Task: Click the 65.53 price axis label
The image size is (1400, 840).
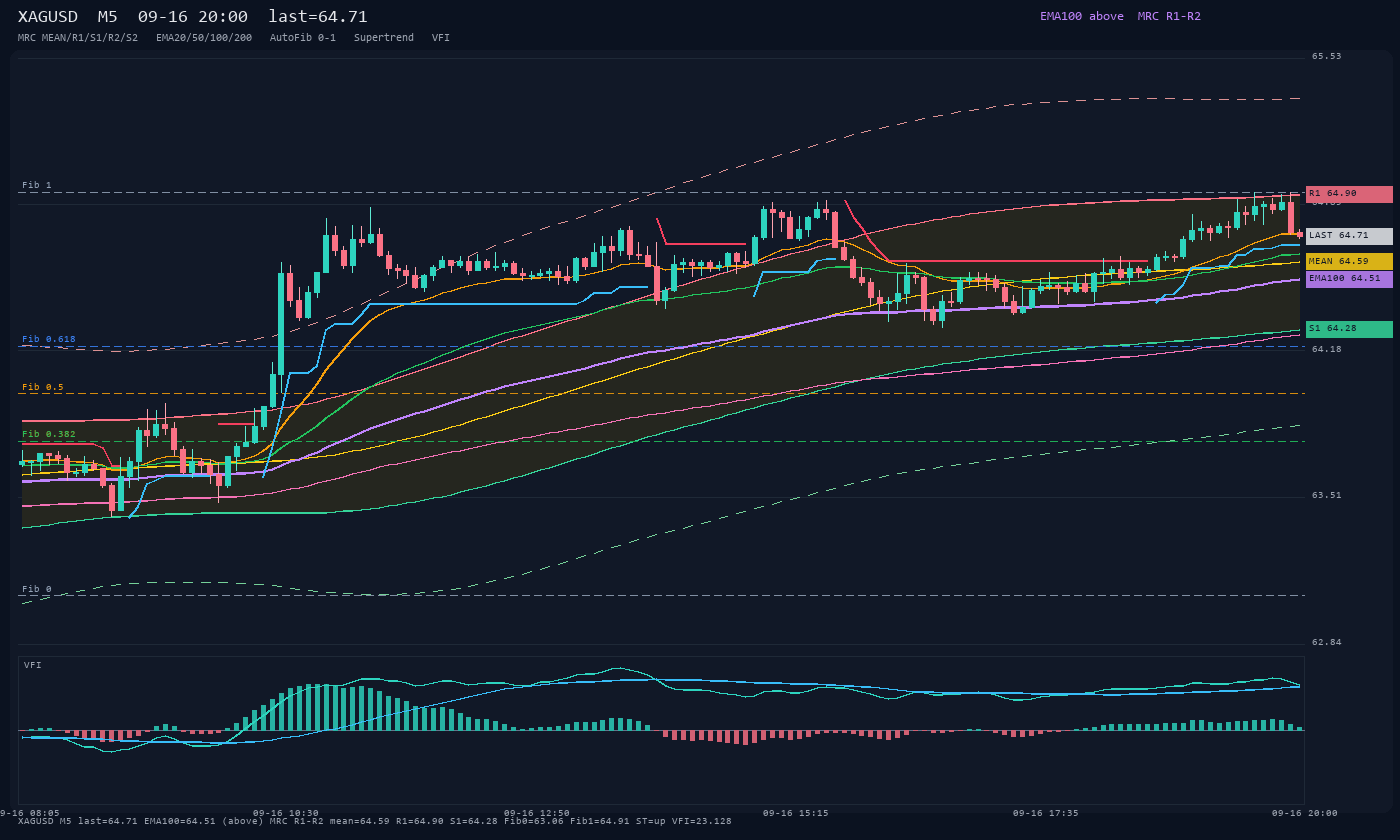Action: click(1327, 56)
